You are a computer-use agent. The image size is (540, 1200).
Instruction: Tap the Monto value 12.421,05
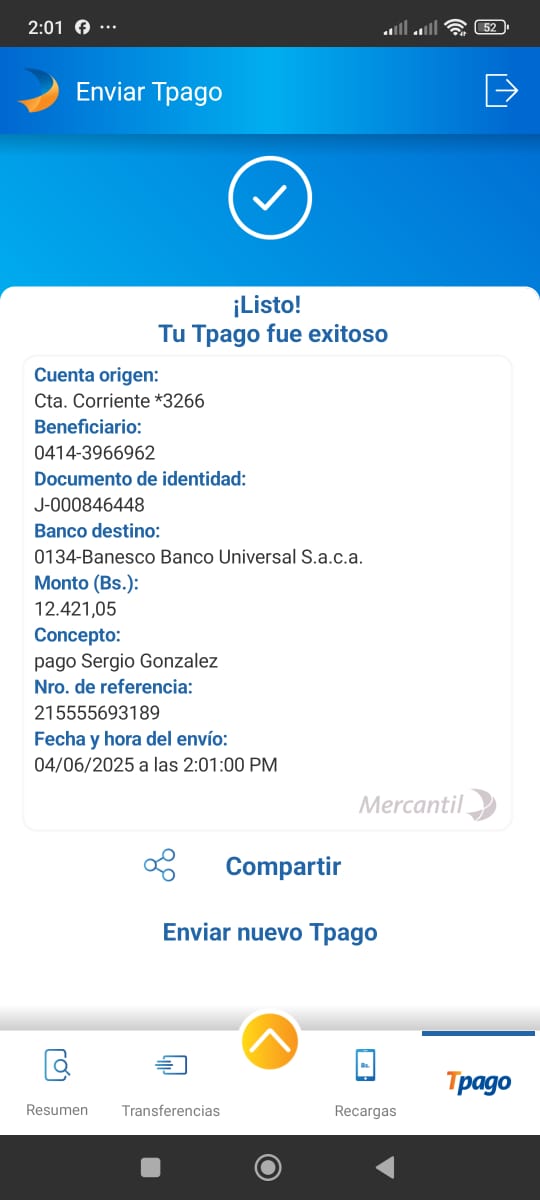[75, 609]
